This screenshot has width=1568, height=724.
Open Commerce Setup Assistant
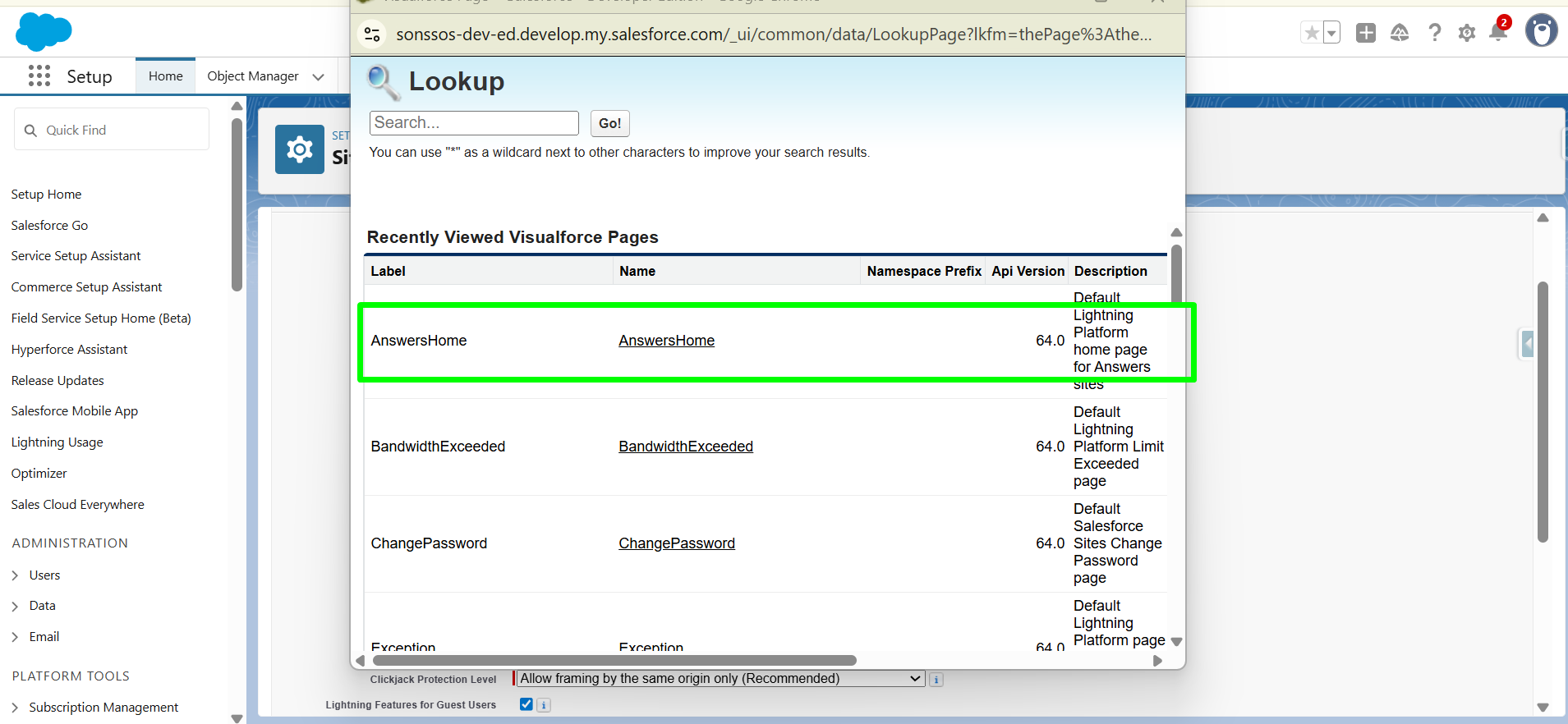tap(86, 287)
